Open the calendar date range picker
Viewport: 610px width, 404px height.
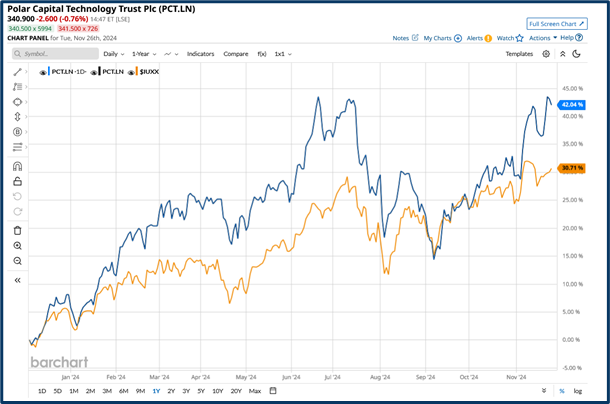(273, 391)
